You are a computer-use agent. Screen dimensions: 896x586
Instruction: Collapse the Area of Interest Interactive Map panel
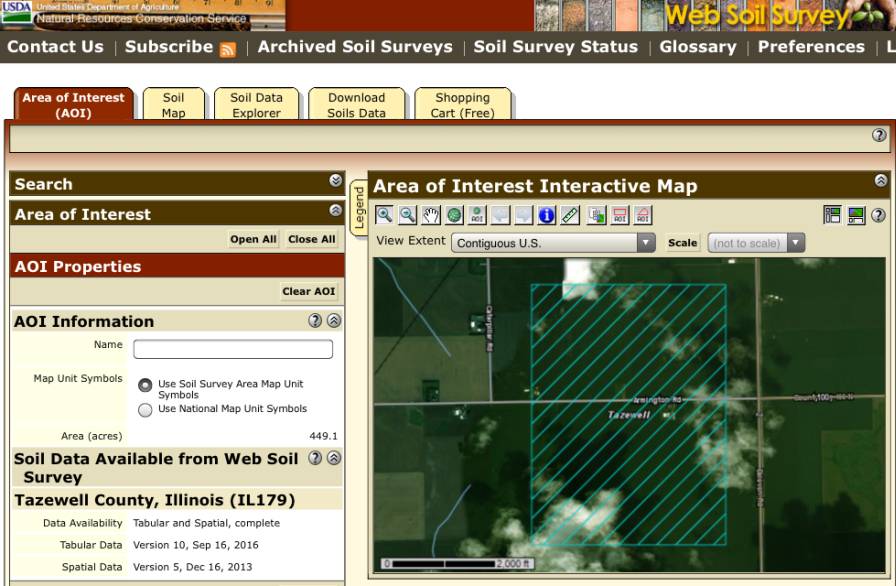pyautogui.click(x=879, y=183)
